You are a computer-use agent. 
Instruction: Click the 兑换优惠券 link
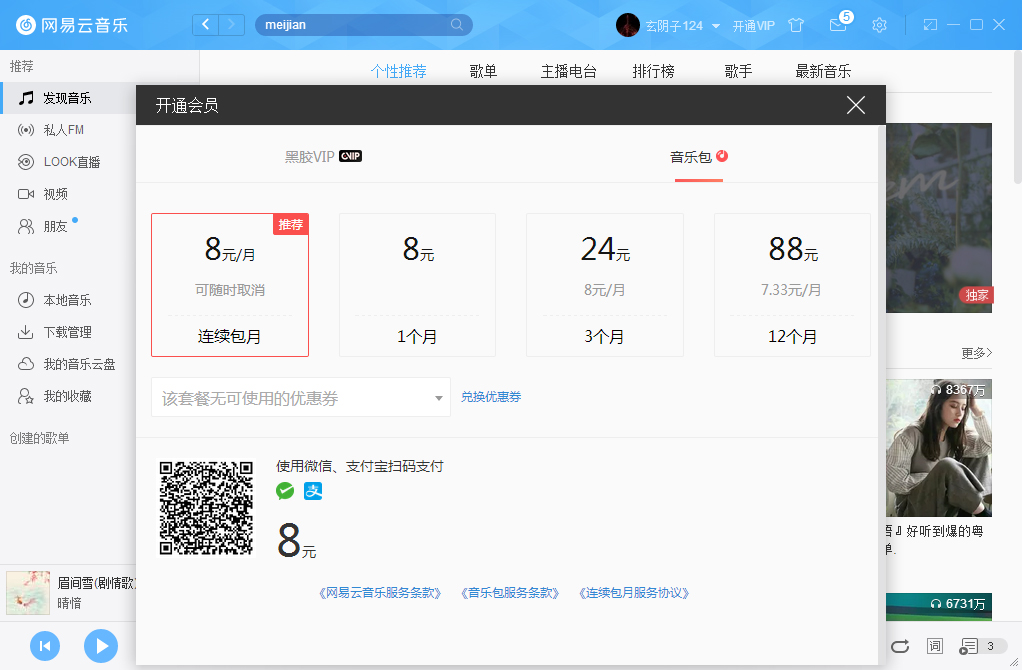pos(491,397)
